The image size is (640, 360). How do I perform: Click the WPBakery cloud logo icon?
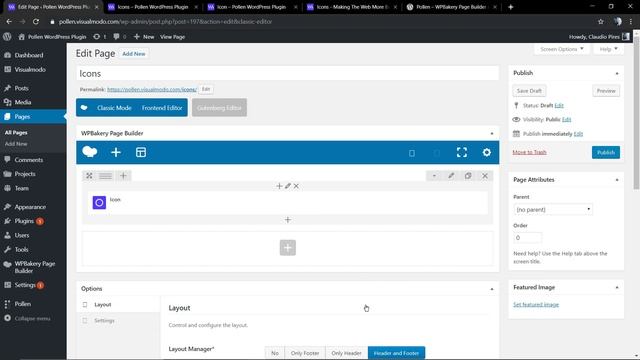click(x=90, y=152)
